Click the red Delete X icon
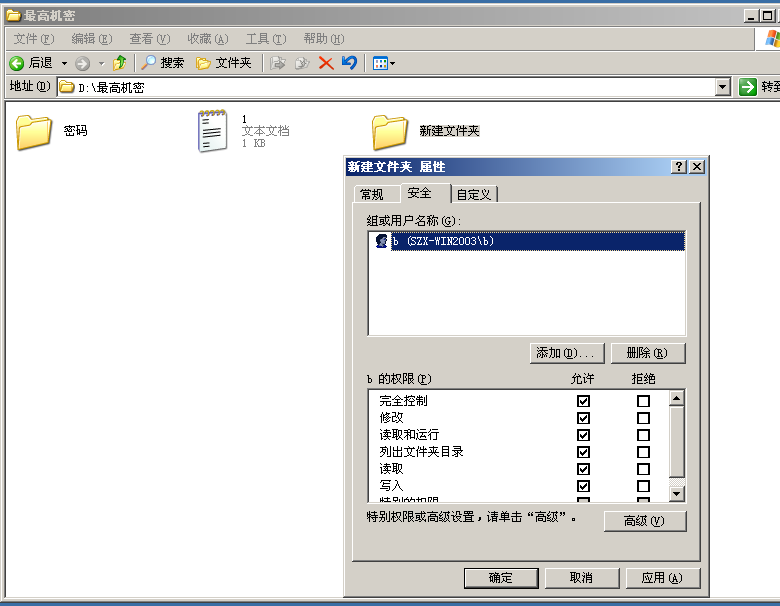780x606 pixels. [x=326, y=63]
